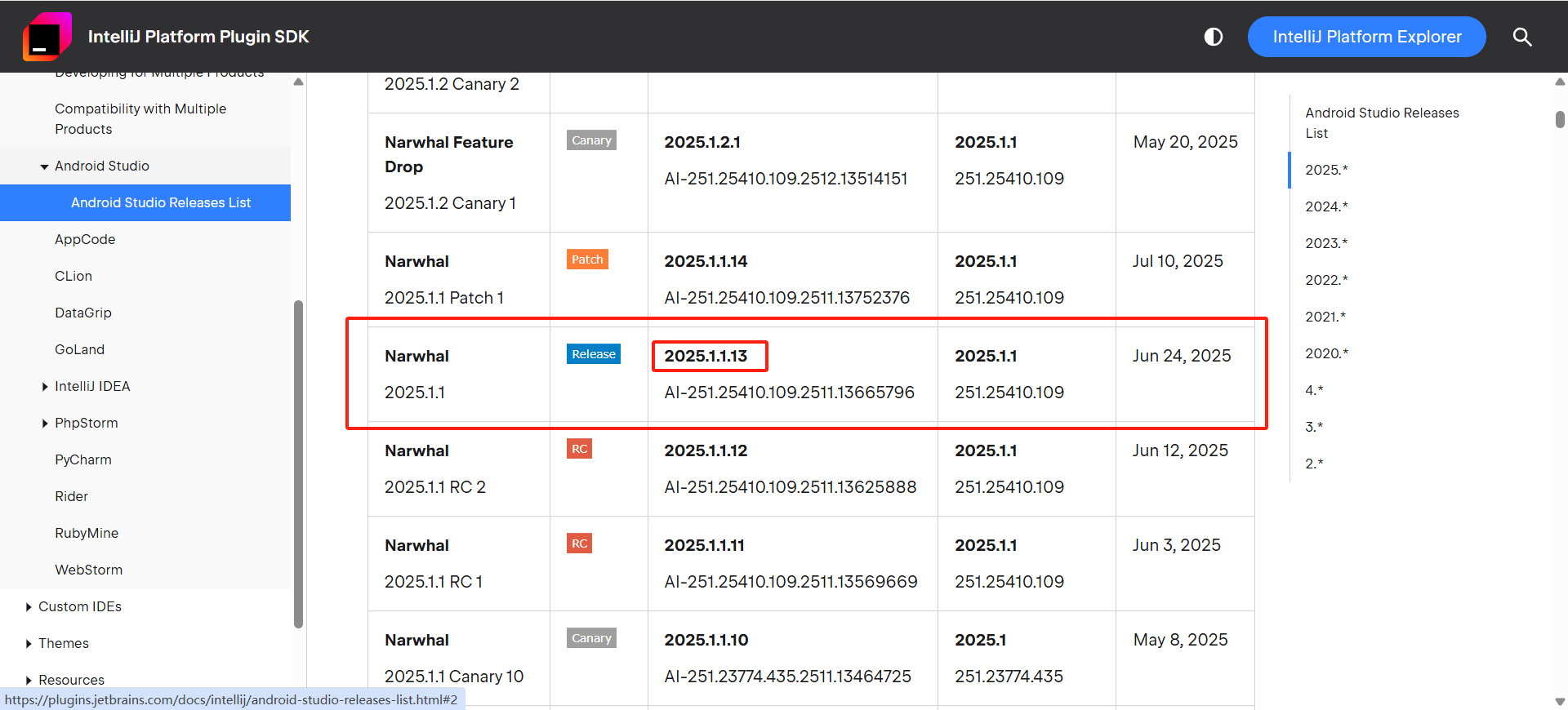Screen dimensions: 1568x710
Task: Open IntelliJ Platform Explorer
Action: [x=1366, y=37]
